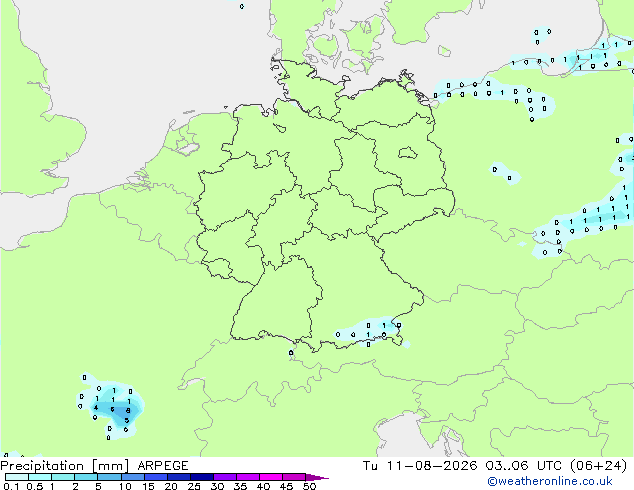Screen dimensions: 634x490
Task: Click the '40' legend scale label
Action: point(263,486)
